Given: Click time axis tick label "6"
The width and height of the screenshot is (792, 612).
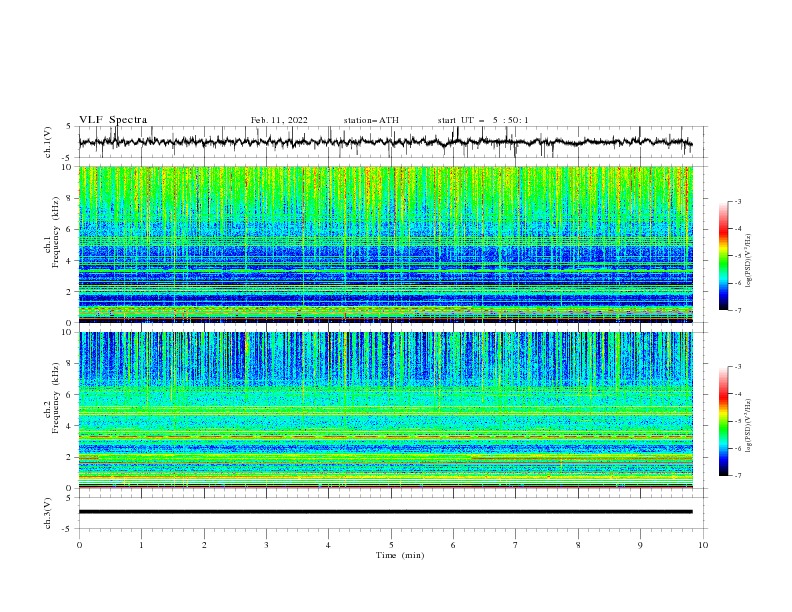Looking at the screenshot, I should [453, 545].
